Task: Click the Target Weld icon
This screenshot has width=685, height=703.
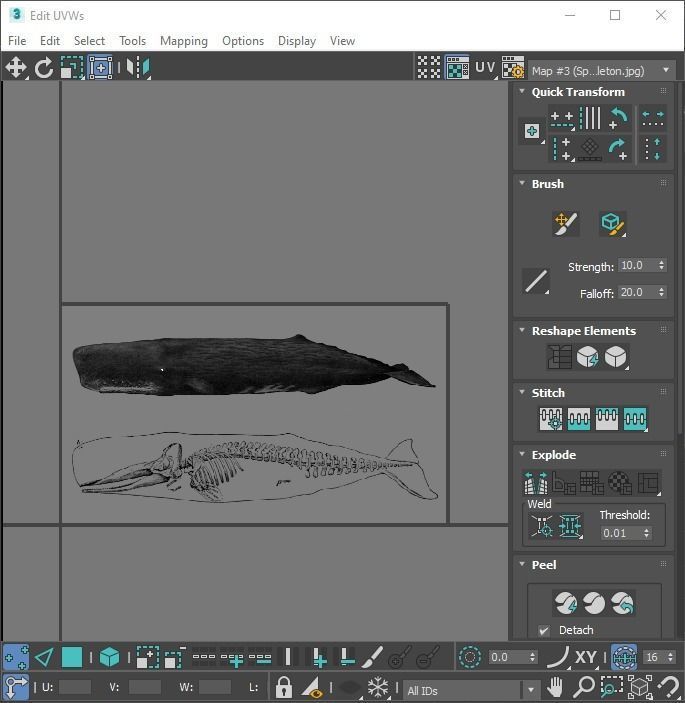Action: tap(542, 526)
